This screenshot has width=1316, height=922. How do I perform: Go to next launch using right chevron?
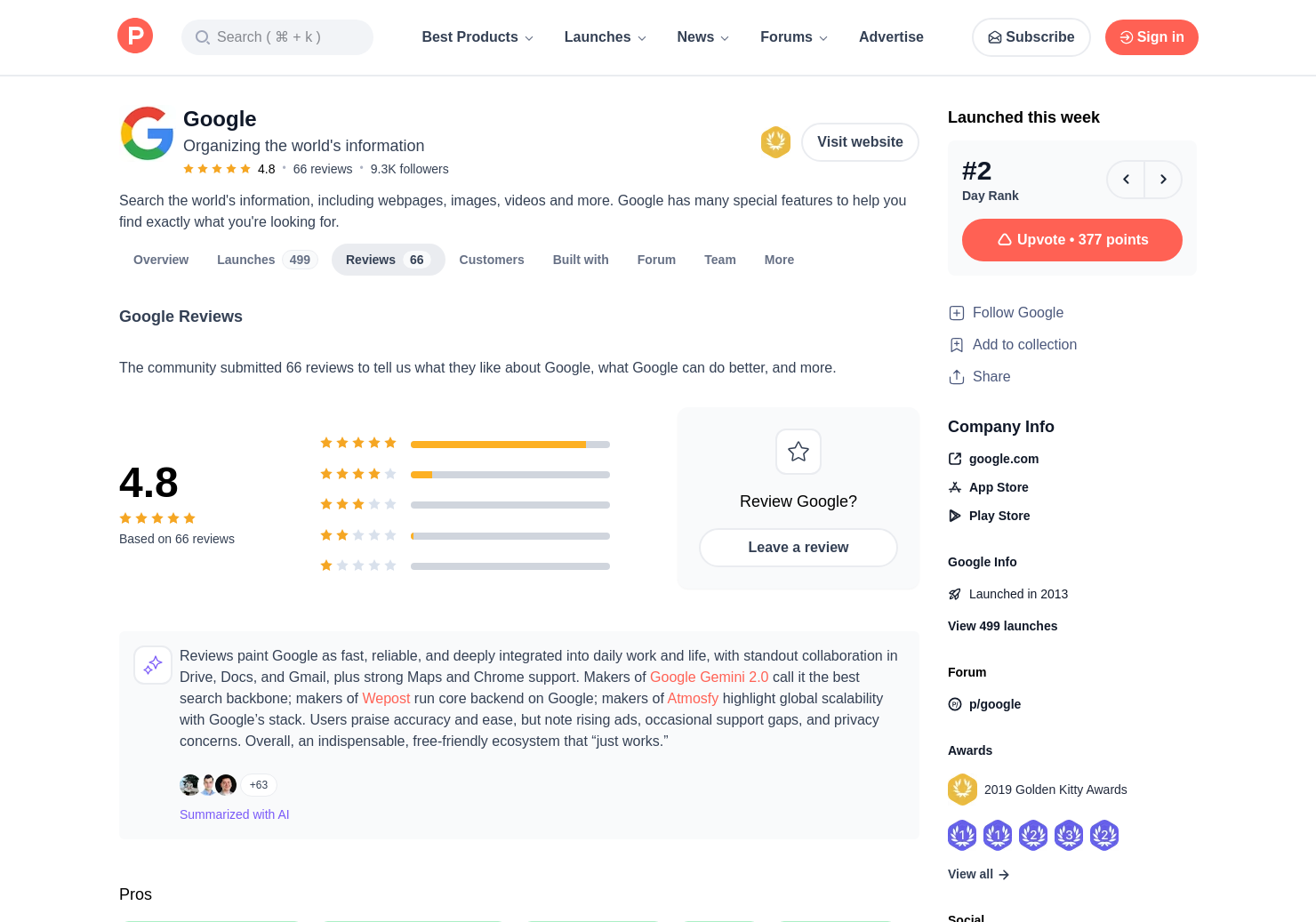click(x=1163, y=180)
